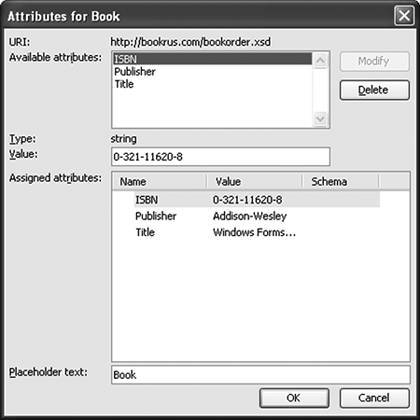Click the Windows Forms value cell
The height and width of the screenshot is (420, 420).
tap(254, 232)
